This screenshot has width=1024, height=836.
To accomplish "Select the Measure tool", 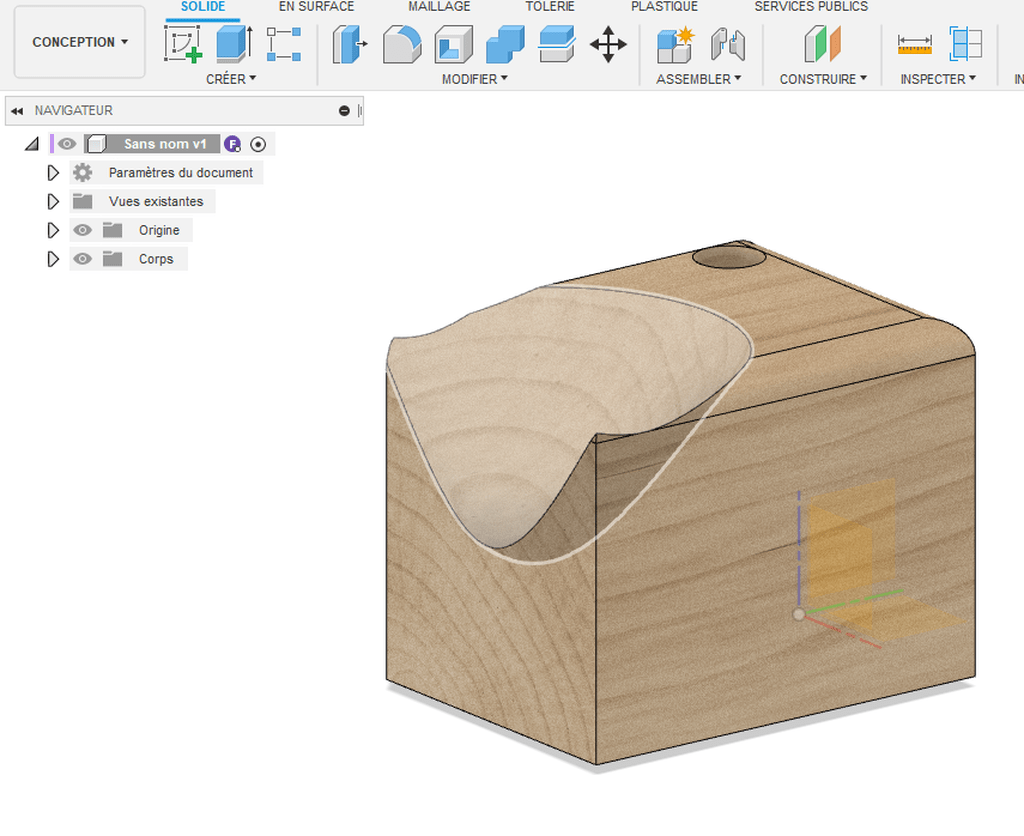I will (x=914, y=44).
